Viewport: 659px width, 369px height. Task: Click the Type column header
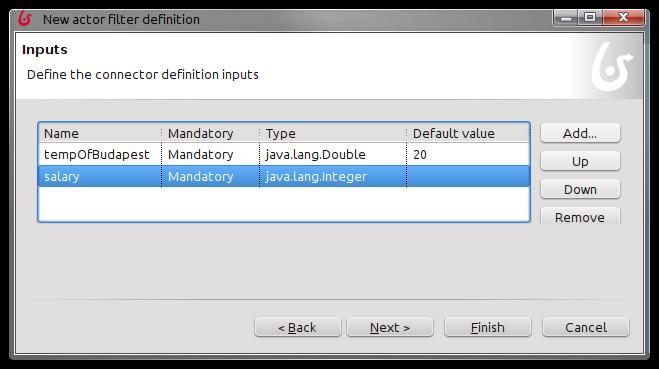pos(333,133)
